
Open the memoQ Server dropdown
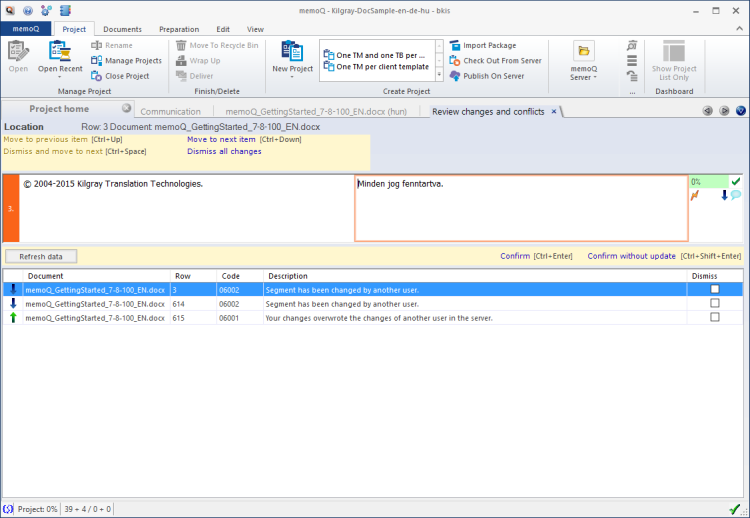(x=583, y=77)
